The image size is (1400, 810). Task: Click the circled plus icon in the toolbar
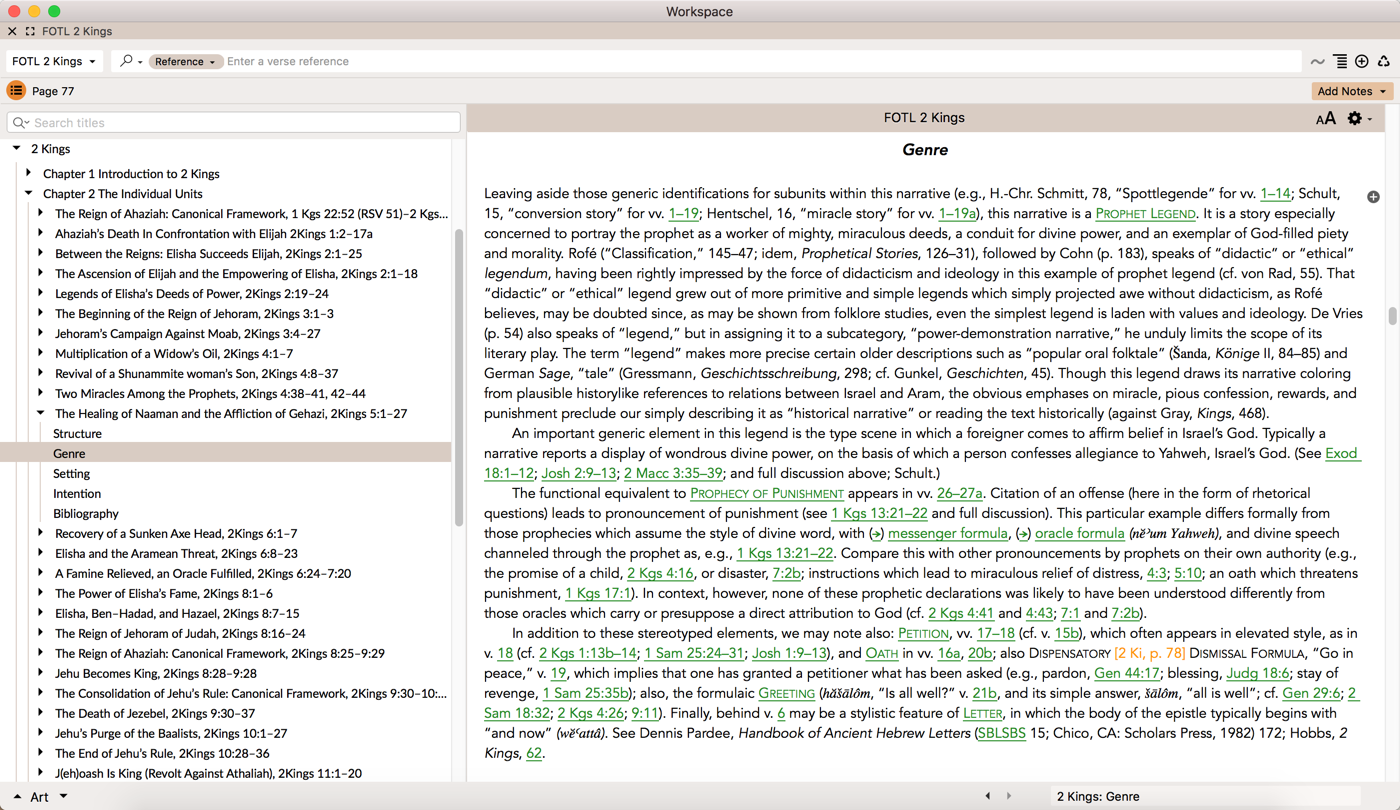[x=1362, y=62]
